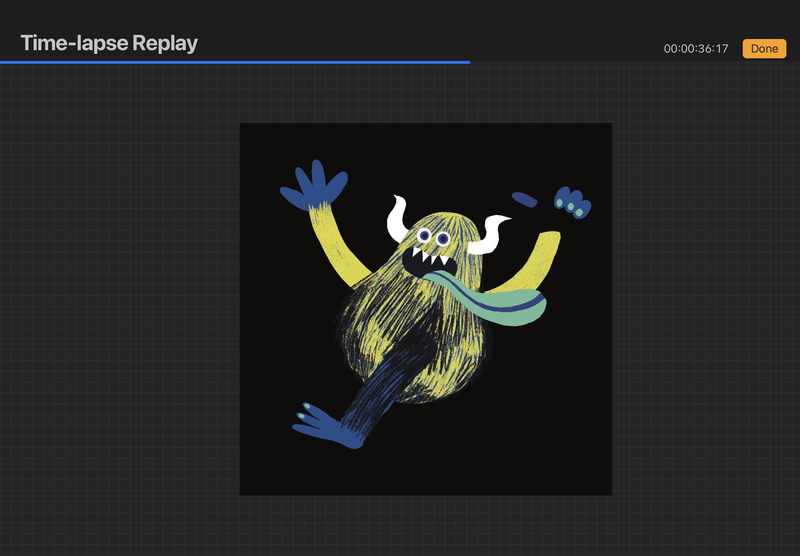800x556 pixels.
Task: Tap the small blue dash near the fist
Action: (525, 198)
